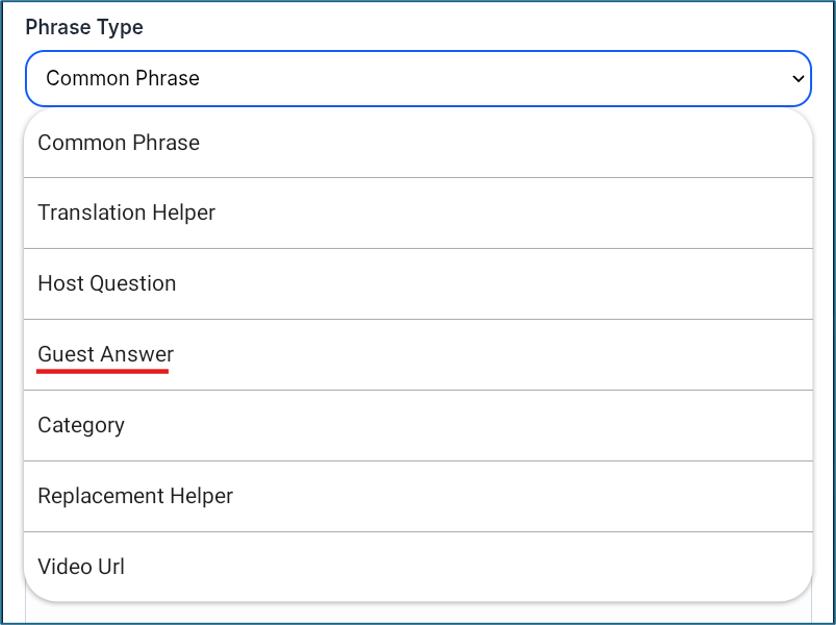Image resolution: width=836 pixels, height=625 pixels.
Task: Set phrase type to Category
Action: (x=418, y=426)
